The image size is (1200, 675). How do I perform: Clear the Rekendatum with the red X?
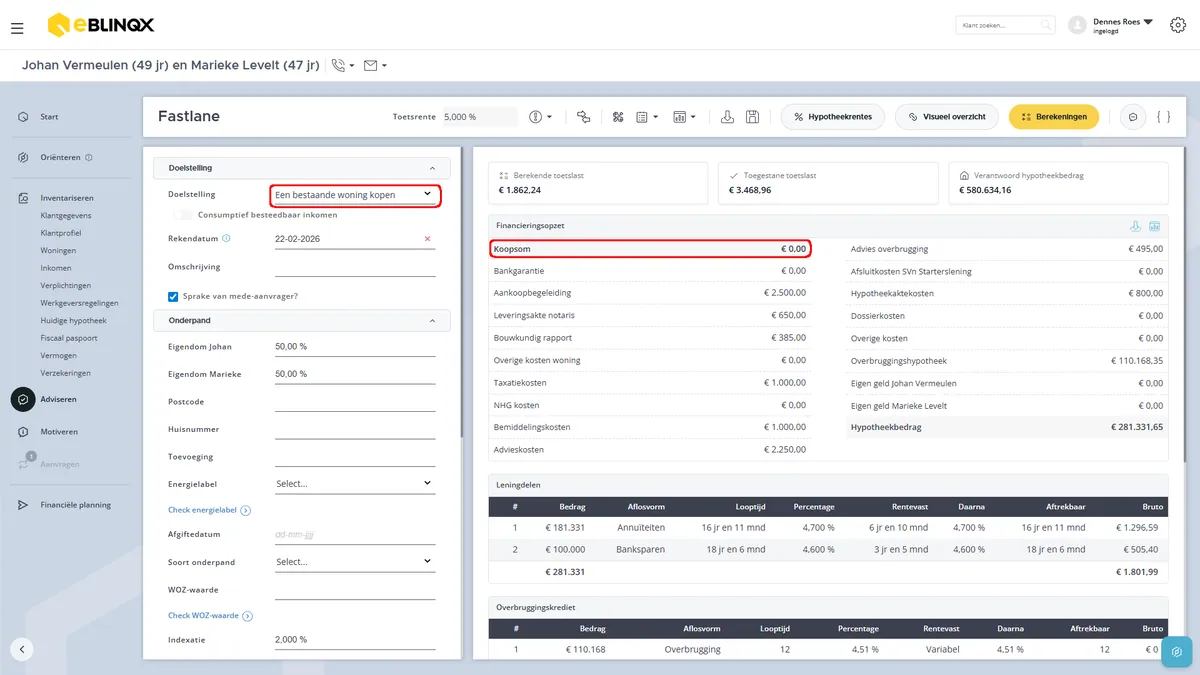(428, 239)
